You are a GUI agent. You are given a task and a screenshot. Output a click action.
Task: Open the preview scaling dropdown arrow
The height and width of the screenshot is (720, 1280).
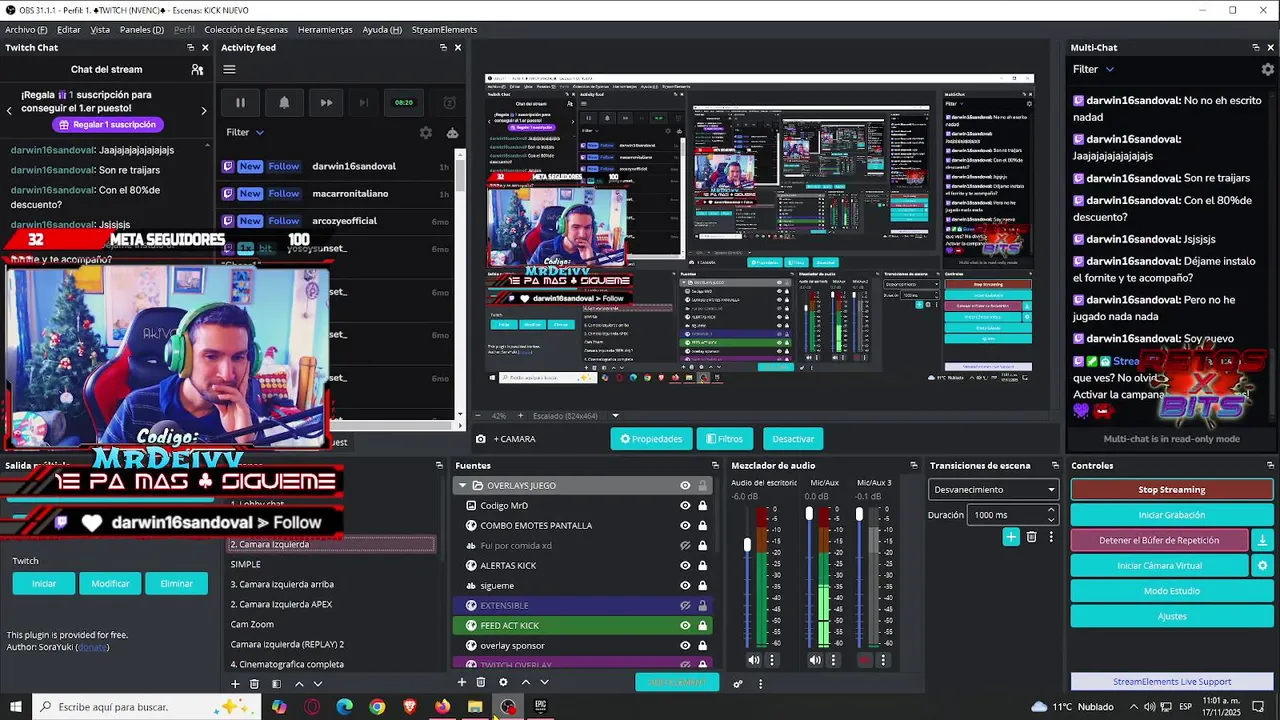[615, 416]
